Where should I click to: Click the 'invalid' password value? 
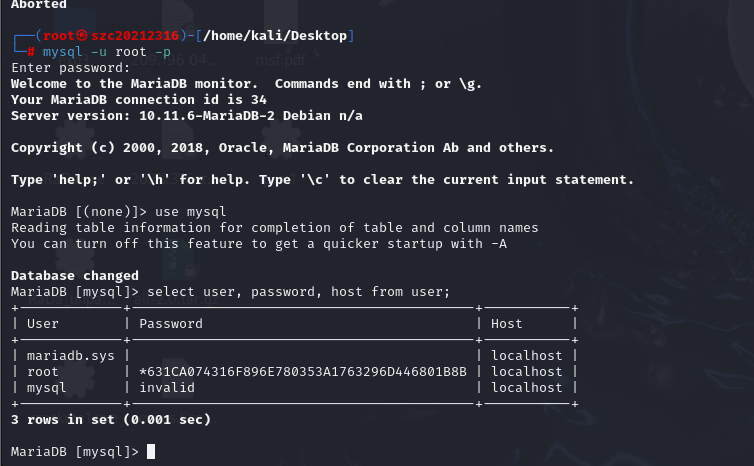(167, 388)
